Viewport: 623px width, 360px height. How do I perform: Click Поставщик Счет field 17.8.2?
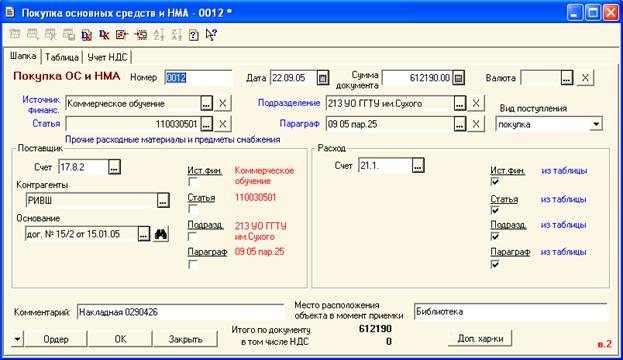[x=83, y=167]
